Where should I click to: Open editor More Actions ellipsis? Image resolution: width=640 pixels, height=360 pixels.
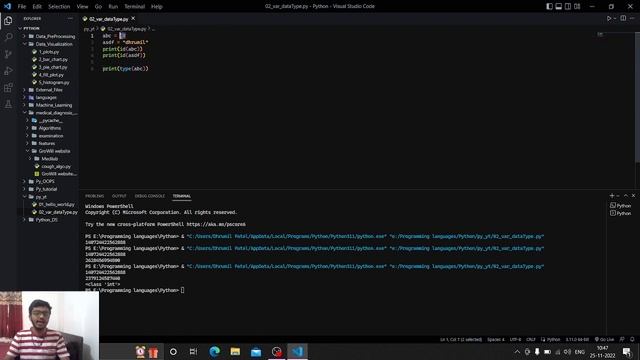(632, 18)
